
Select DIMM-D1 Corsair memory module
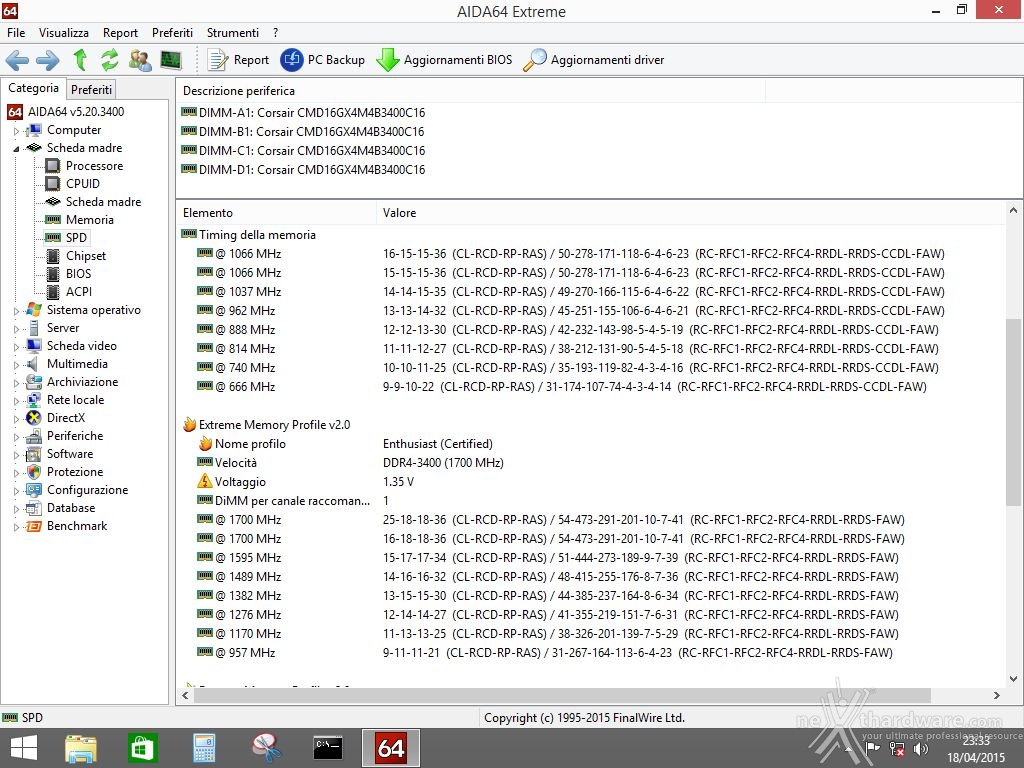tap(303, 170)
